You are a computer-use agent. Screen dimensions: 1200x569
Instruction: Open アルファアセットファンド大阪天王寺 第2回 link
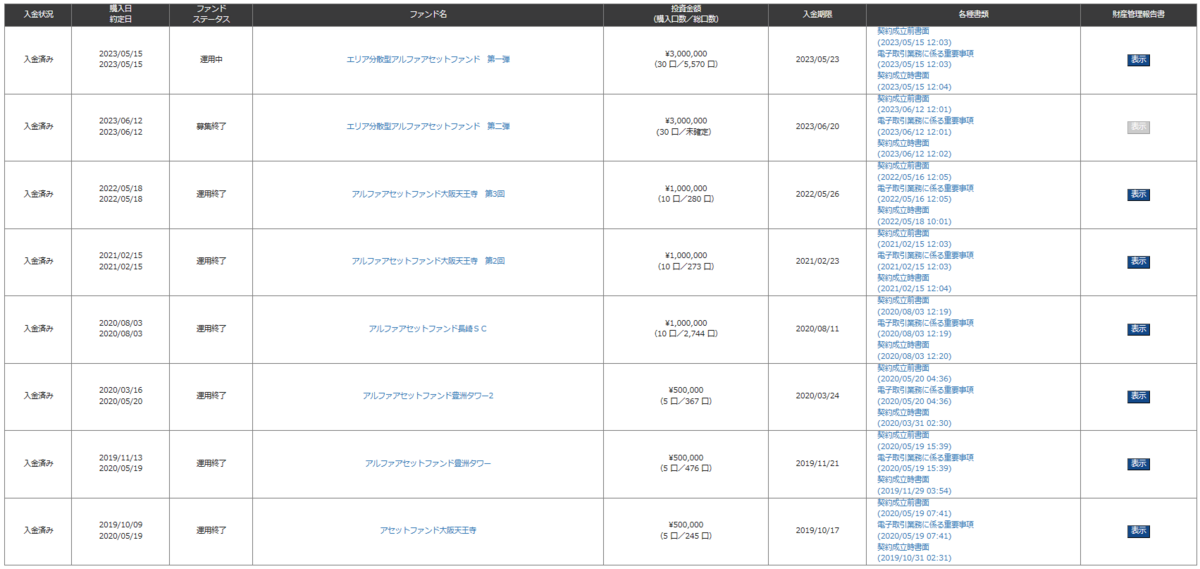coord(428,261)
